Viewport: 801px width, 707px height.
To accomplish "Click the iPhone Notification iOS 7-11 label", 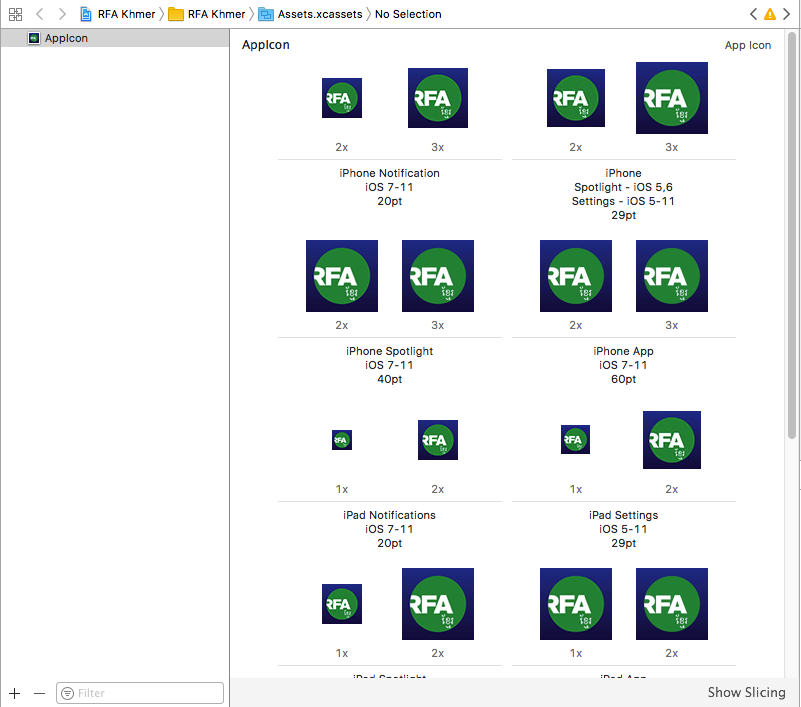I will [389, 187].
